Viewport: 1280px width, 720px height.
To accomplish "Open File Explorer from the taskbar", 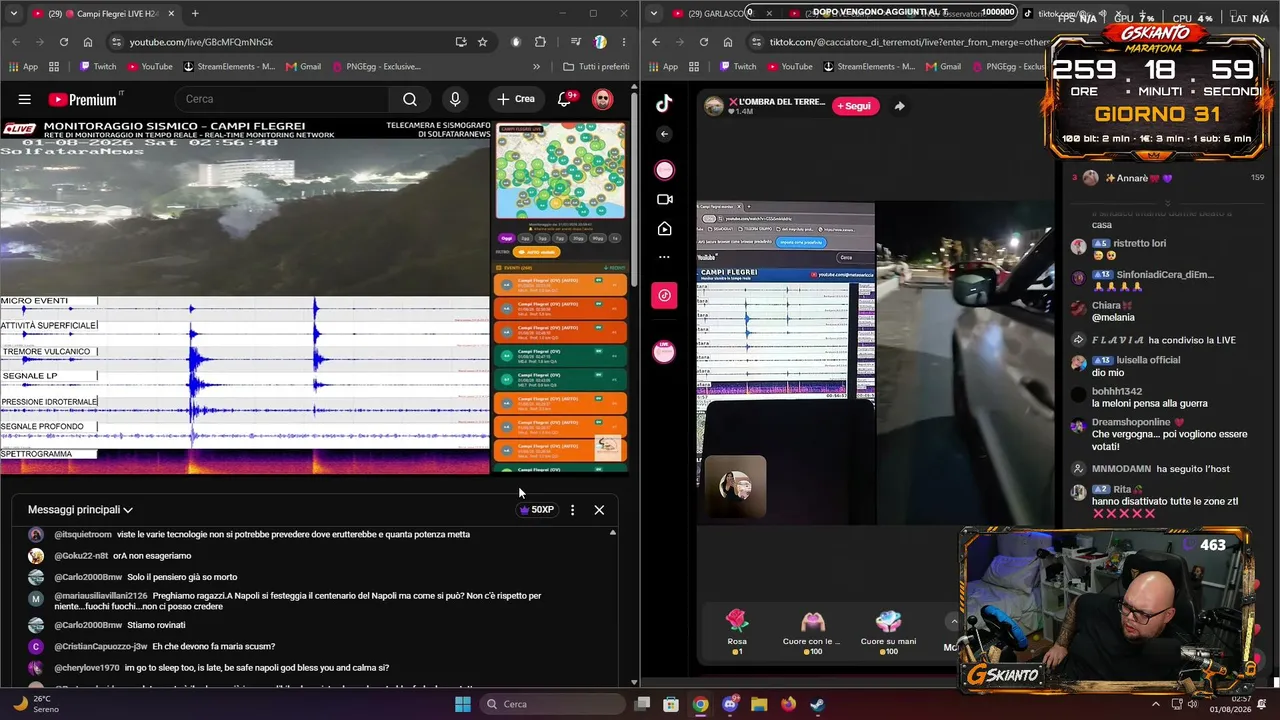I will click(759, 704).
